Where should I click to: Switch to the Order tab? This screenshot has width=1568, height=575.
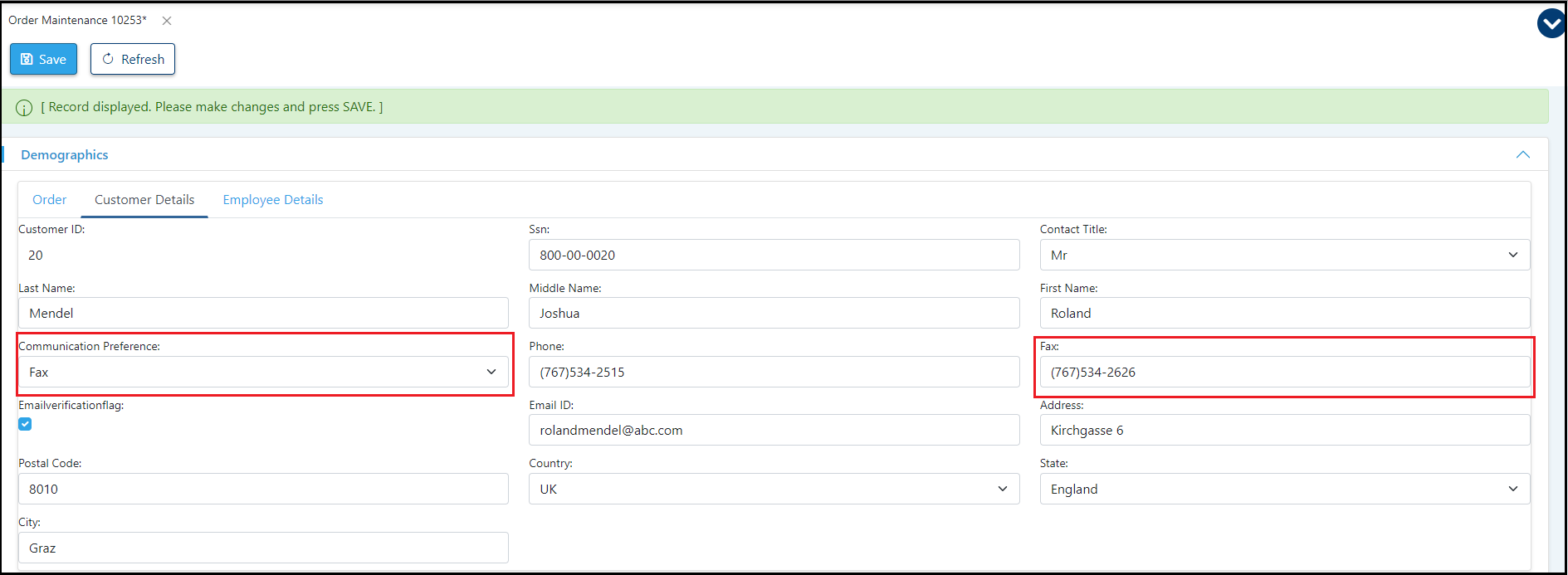(50, 200)
